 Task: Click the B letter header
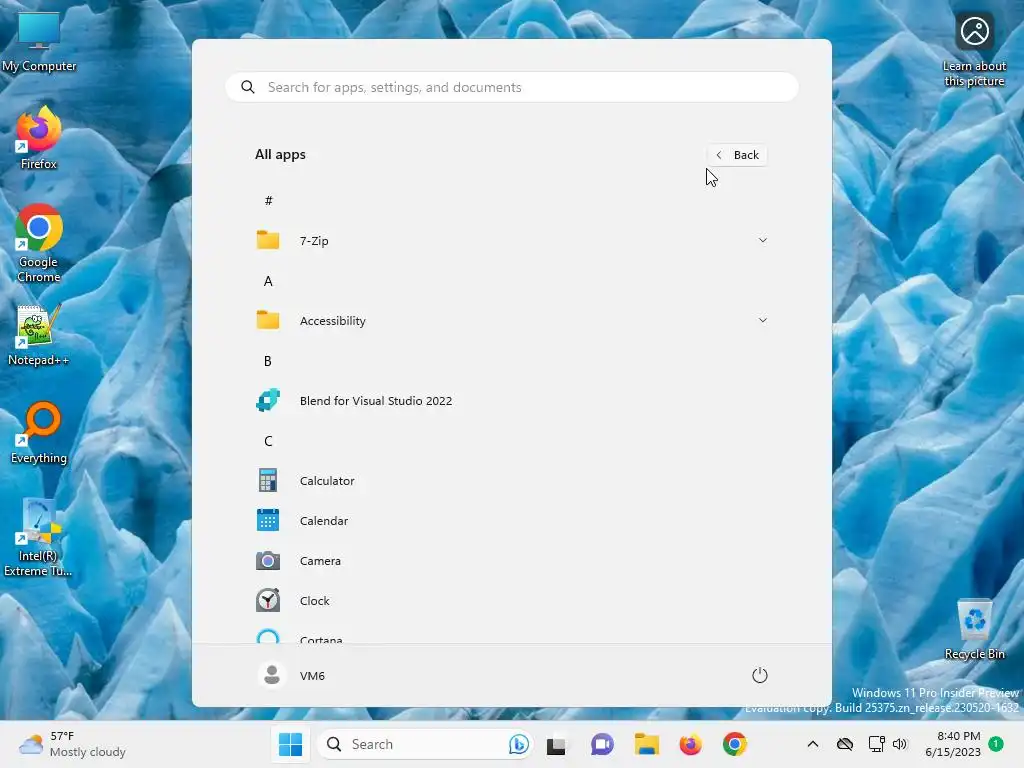click(x=268, y=361)
